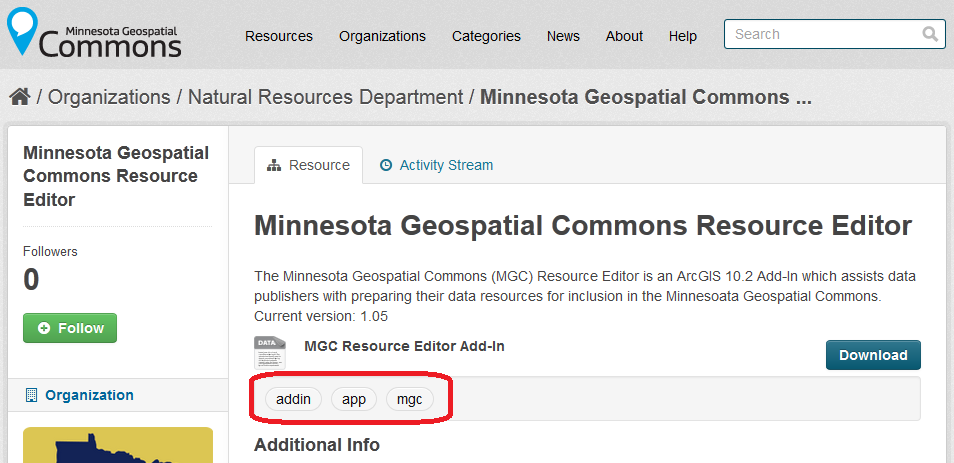Open the Organizations menu item

click(382, 37)
